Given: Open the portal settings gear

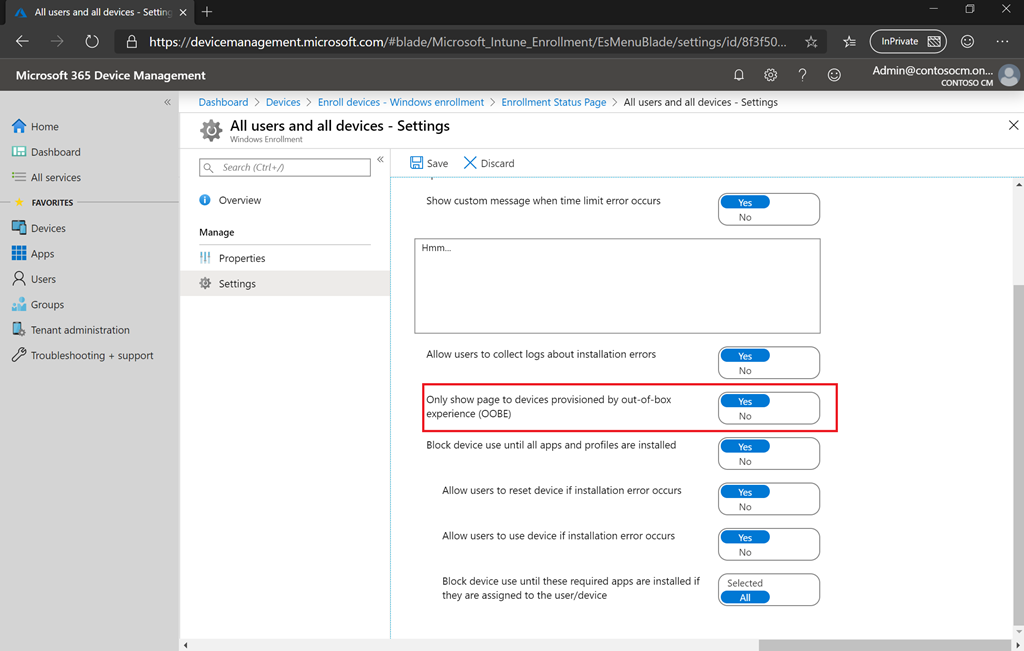Looking at the screenshot, I should [770, 74].
